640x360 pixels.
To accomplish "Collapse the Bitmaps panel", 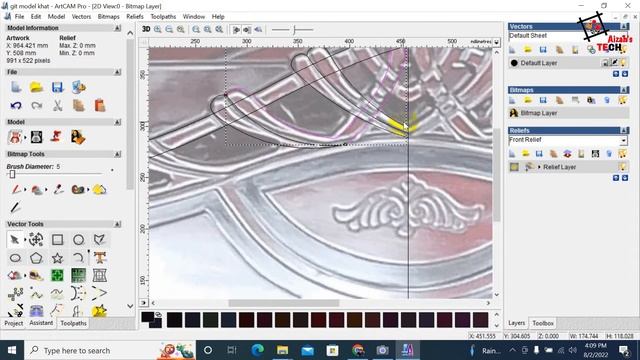I will point(624,90).
